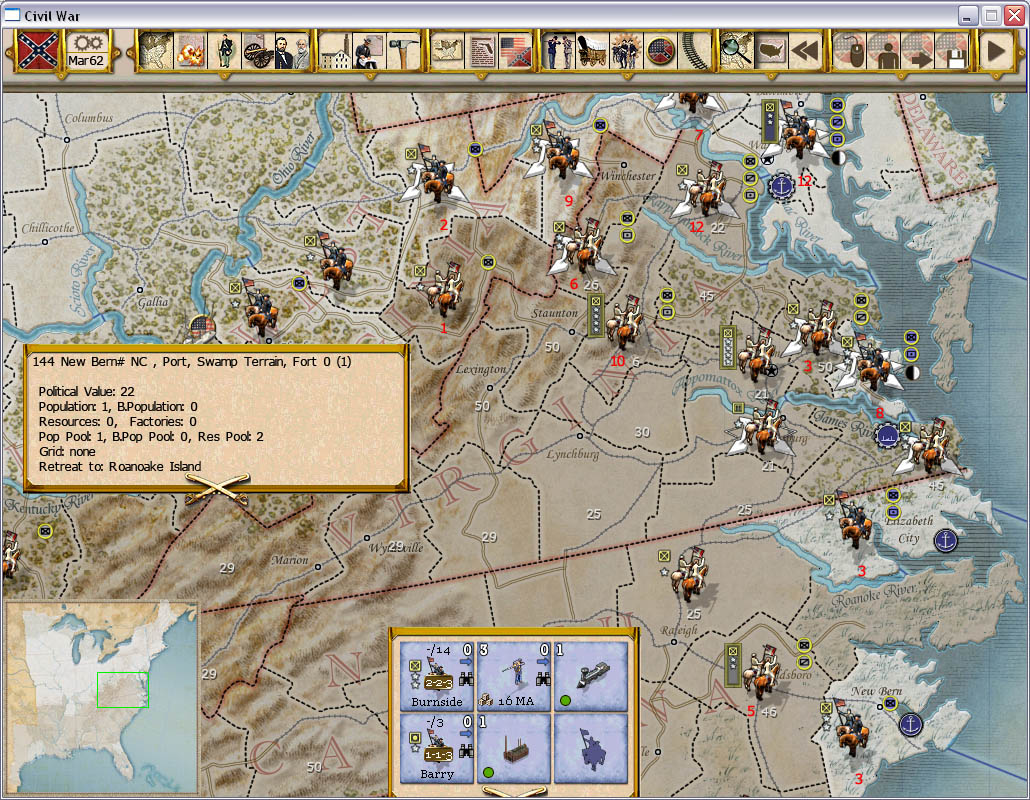Click the play triangle end turn button
Viewport: 1030px width, 800px height.
pos(996,51)
